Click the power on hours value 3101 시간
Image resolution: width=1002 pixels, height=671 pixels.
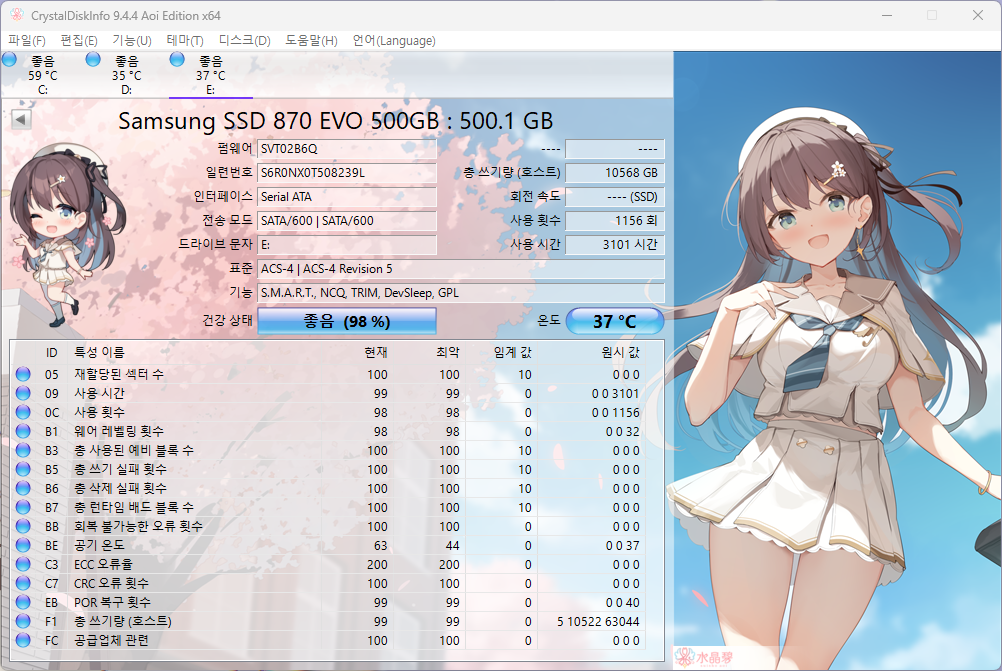tap(615, 245)
